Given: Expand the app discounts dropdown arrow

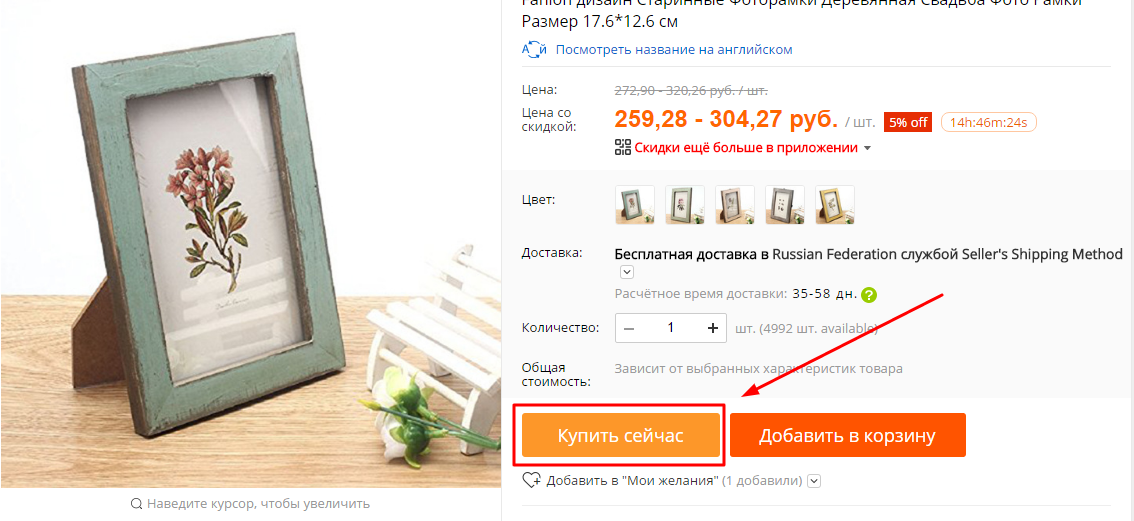Looking at the screenshot, I should click(867, 148).
